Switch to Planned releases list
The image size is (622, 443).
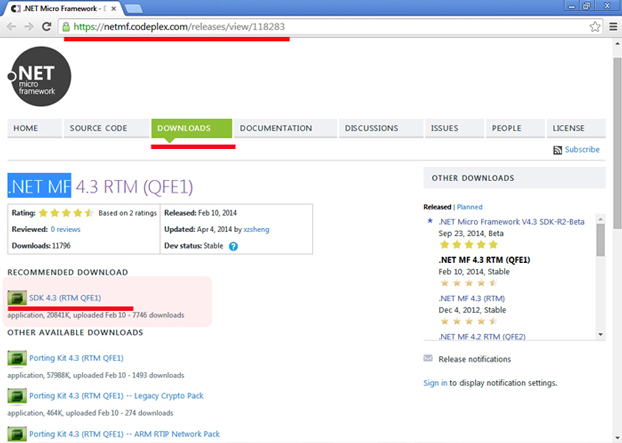[x=469, y=207]
